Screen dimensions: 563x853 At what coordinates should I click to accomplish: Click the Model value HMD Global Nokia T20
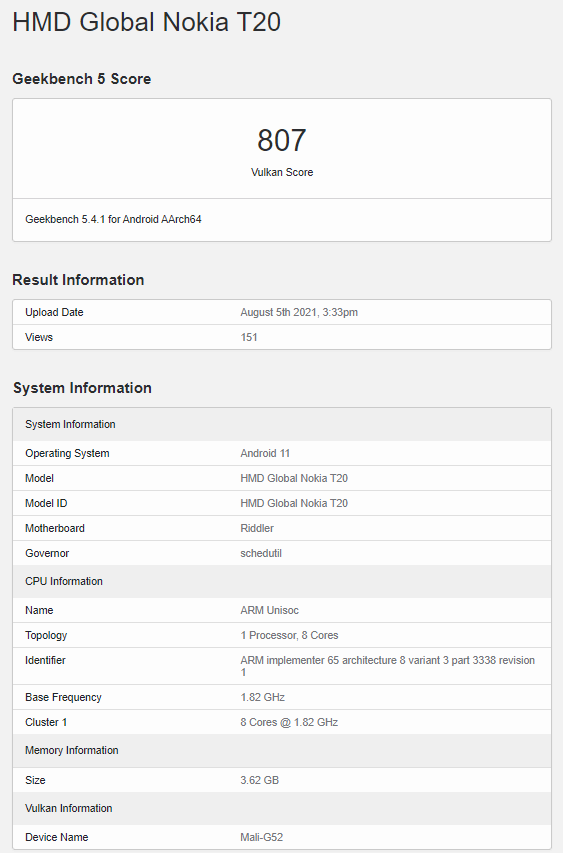point(294,478)
